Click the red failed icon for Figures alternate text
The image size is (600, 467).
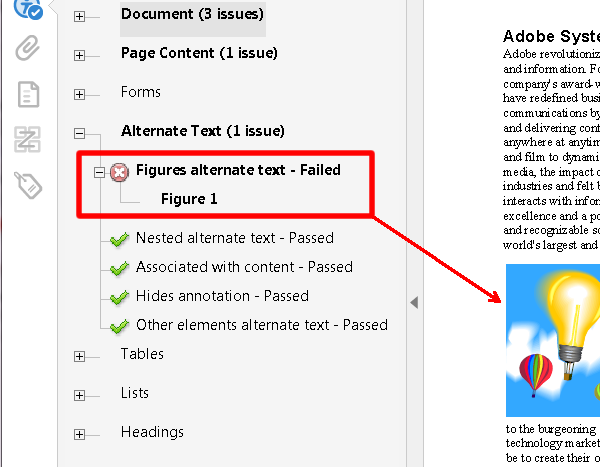click(x=120, y=171)
